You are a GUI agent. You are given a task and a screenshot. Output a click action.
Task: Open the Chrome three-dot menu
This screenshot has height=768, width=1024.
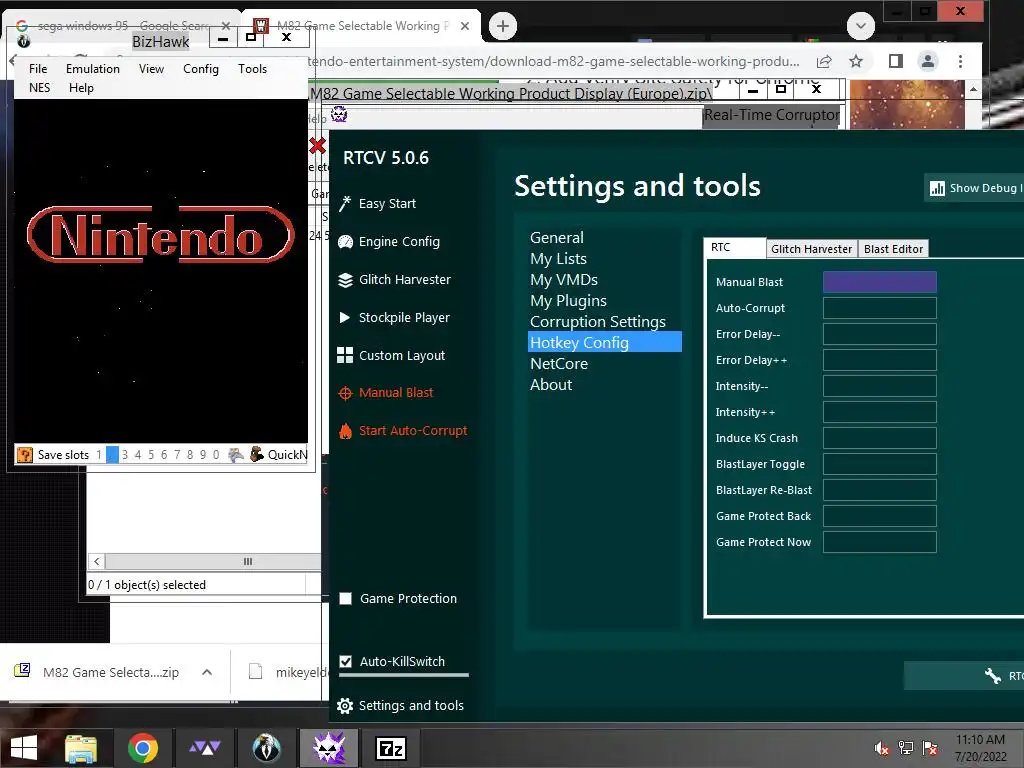(960, 61)
